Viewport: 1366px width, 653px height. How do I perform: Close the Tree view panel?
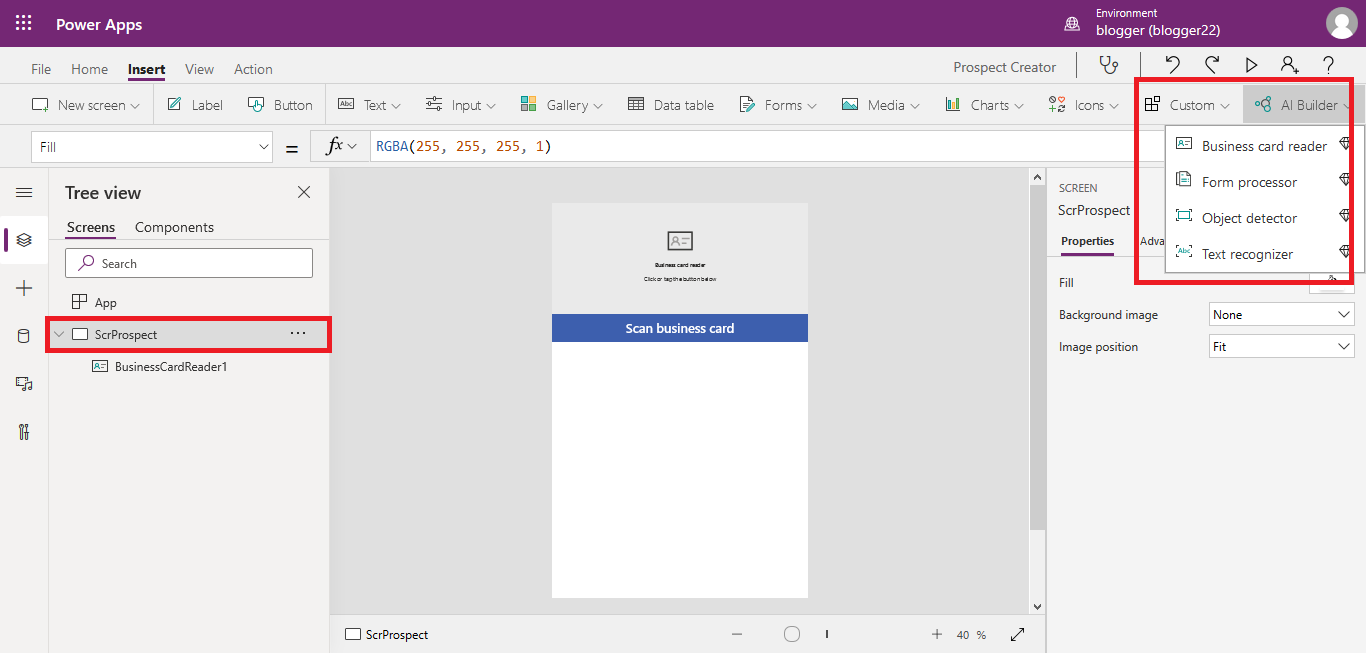pyautogui.click(x=304, y=192)
